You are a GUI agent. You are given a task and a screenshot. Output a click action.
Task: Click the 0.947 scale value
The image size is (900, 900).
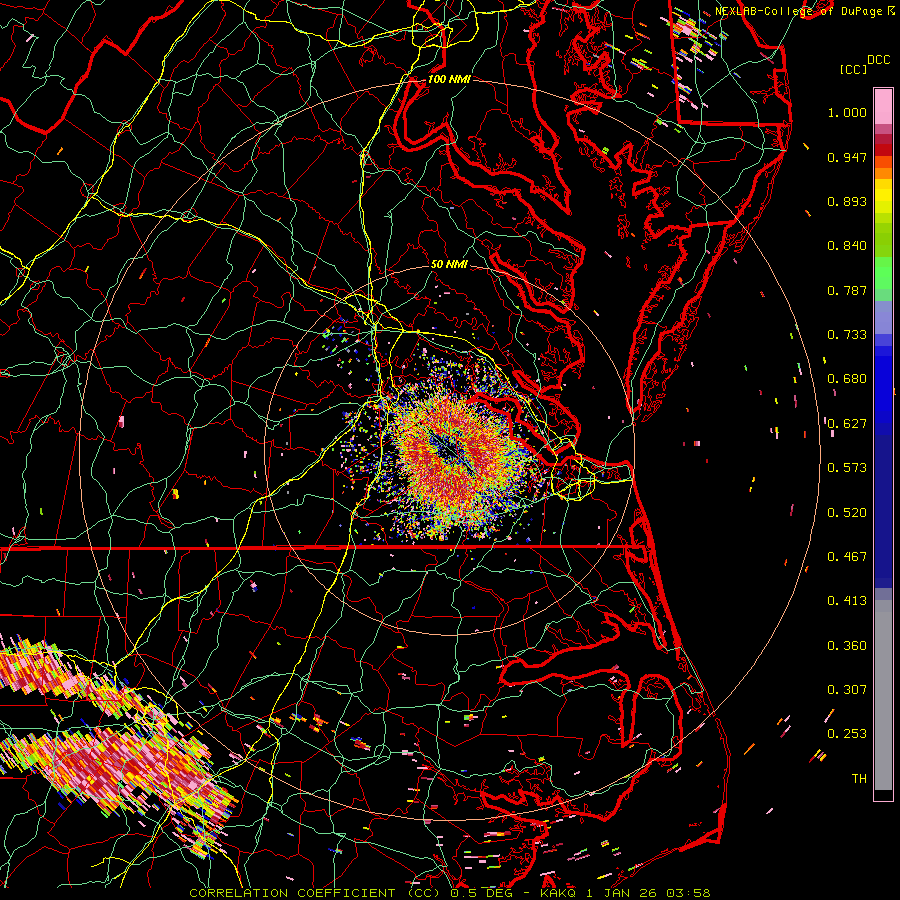pos(847,157)
